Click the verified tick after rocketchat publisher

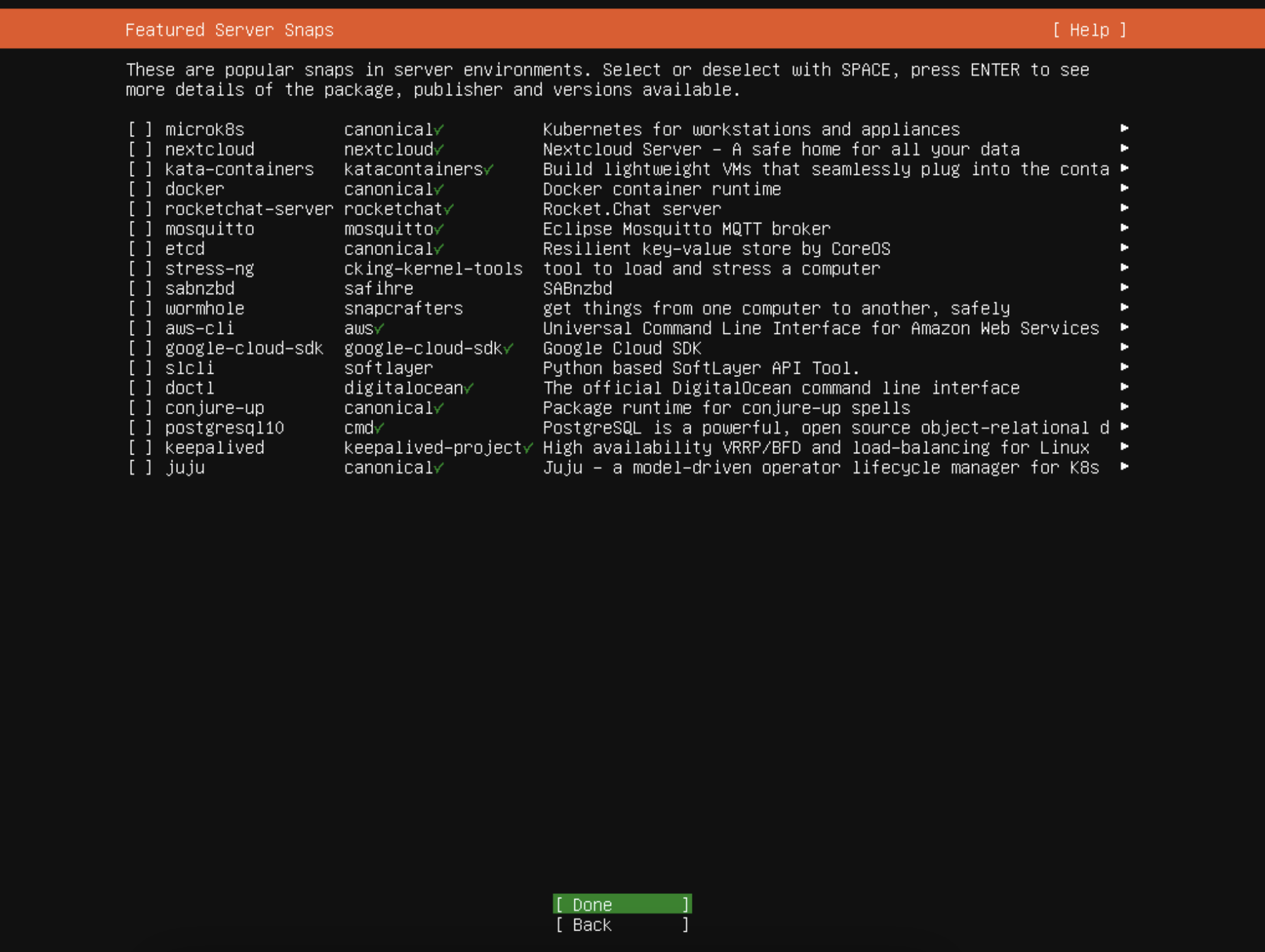pos(449,209)
